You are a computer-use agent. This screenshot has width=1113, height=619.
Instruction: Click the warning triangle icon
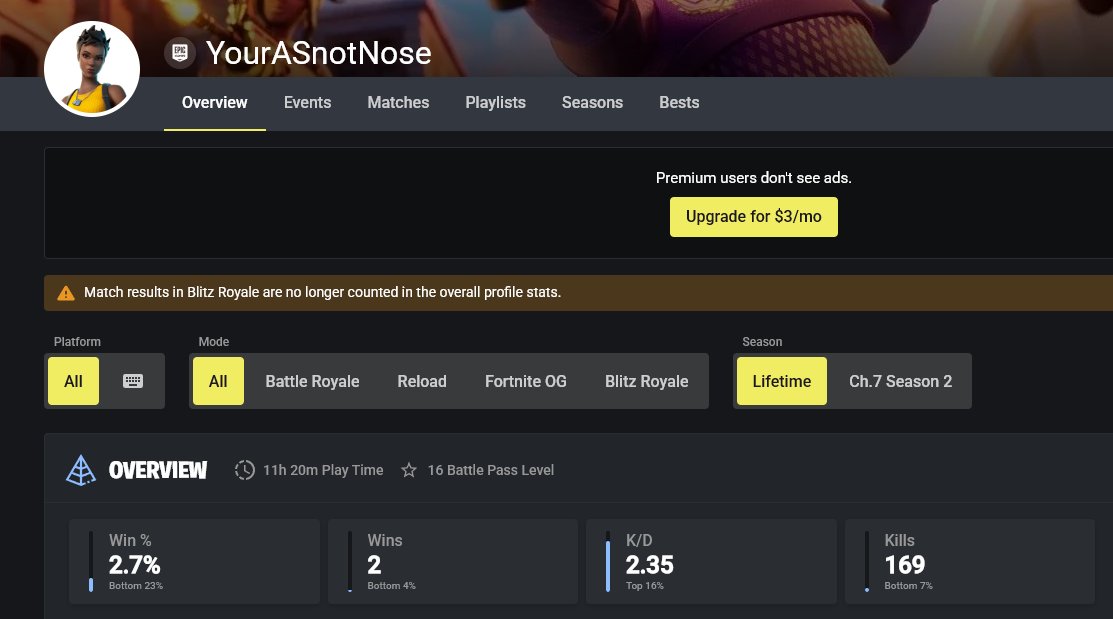pos(66,293)
